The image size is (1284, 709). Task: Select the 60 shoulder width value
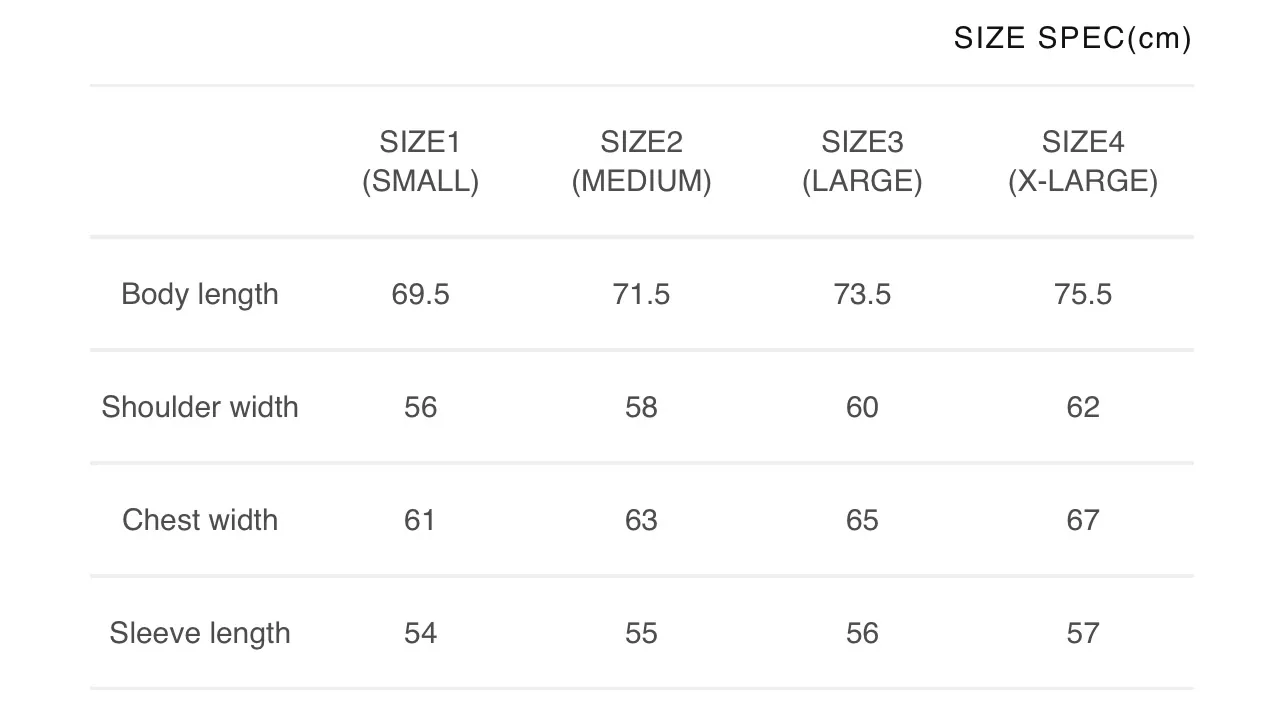click(x=862, y=407)
